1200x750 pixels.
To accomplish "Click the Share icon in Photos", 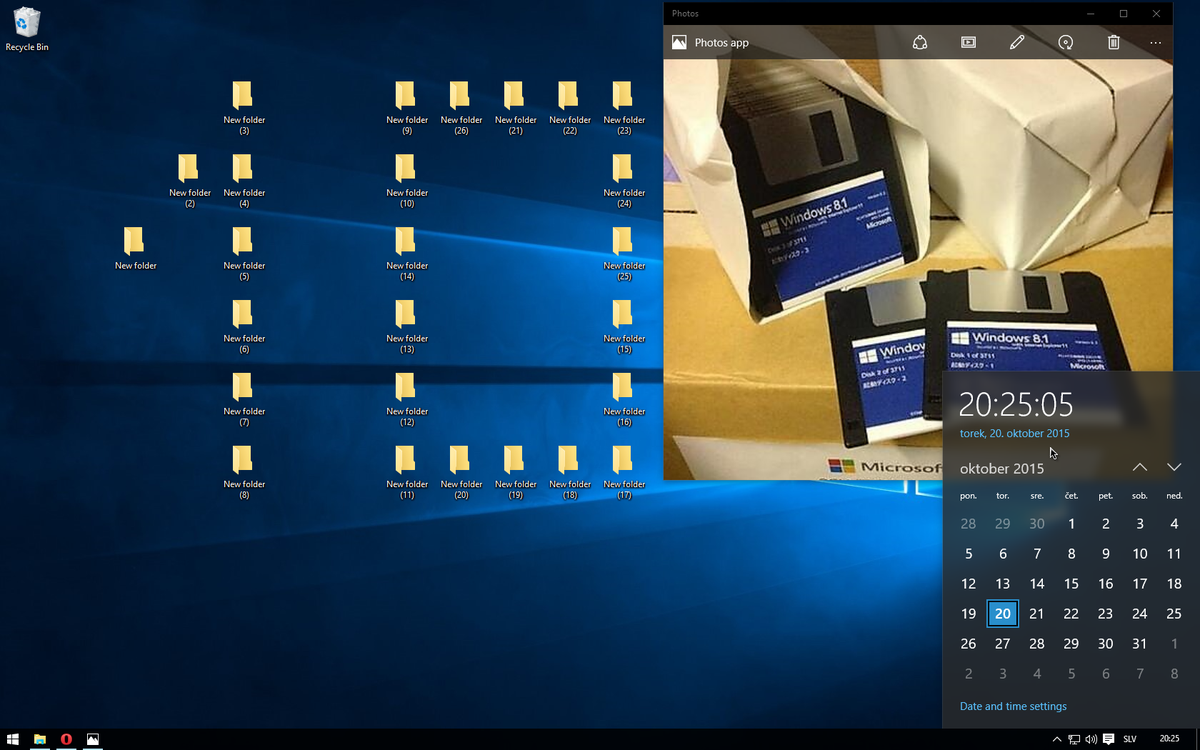I will point(920,42).
